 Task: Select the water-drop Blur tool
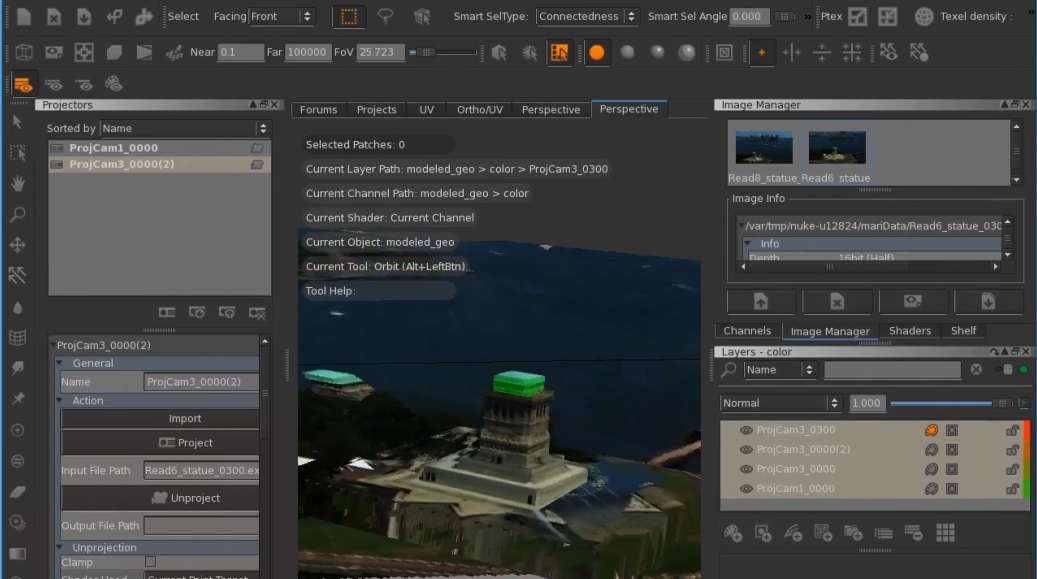[x=18, y=307]
